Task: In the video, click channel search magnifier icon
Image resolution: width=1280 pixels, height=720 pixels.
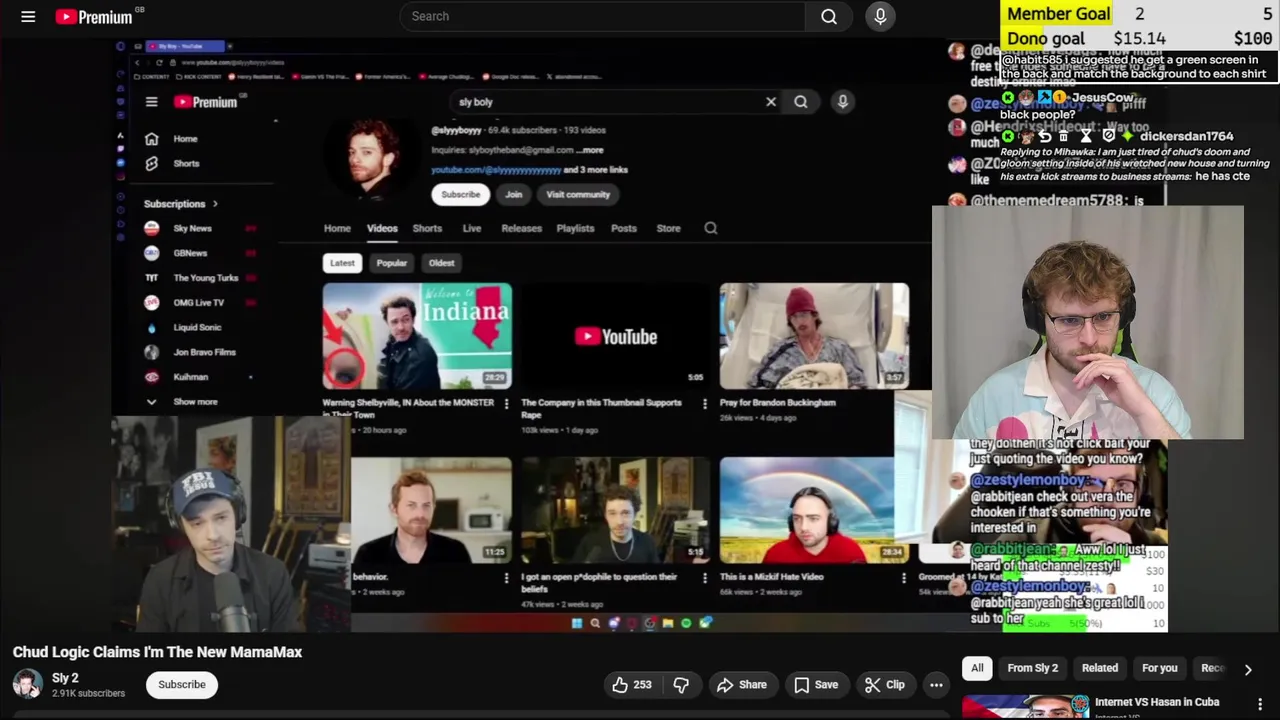Action: point(711,229)
